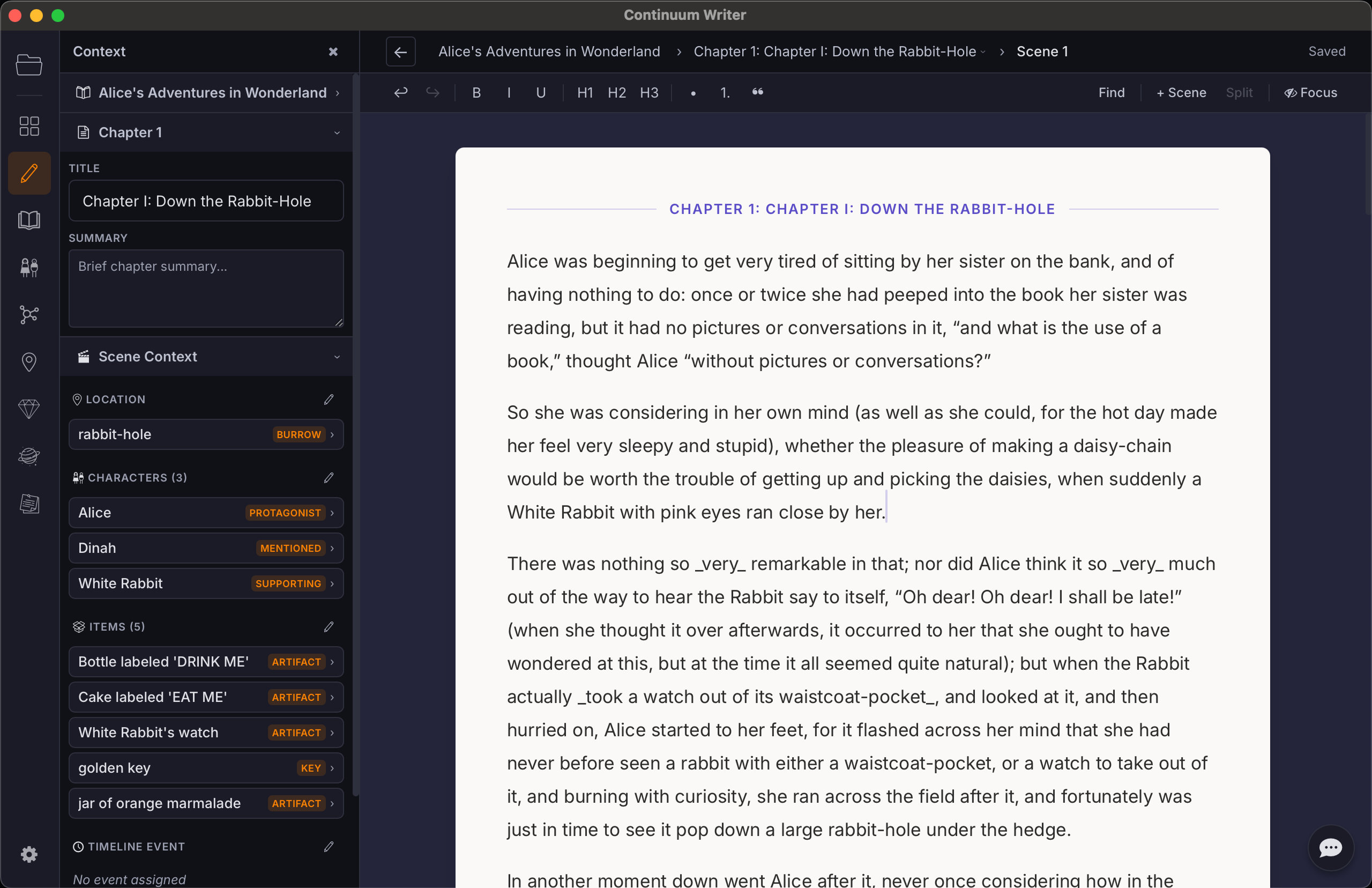Image resolution: width=1372 pixels, height=888 pixels.
Task: Edit the Location assignment pencil
Action: (329, 399)
